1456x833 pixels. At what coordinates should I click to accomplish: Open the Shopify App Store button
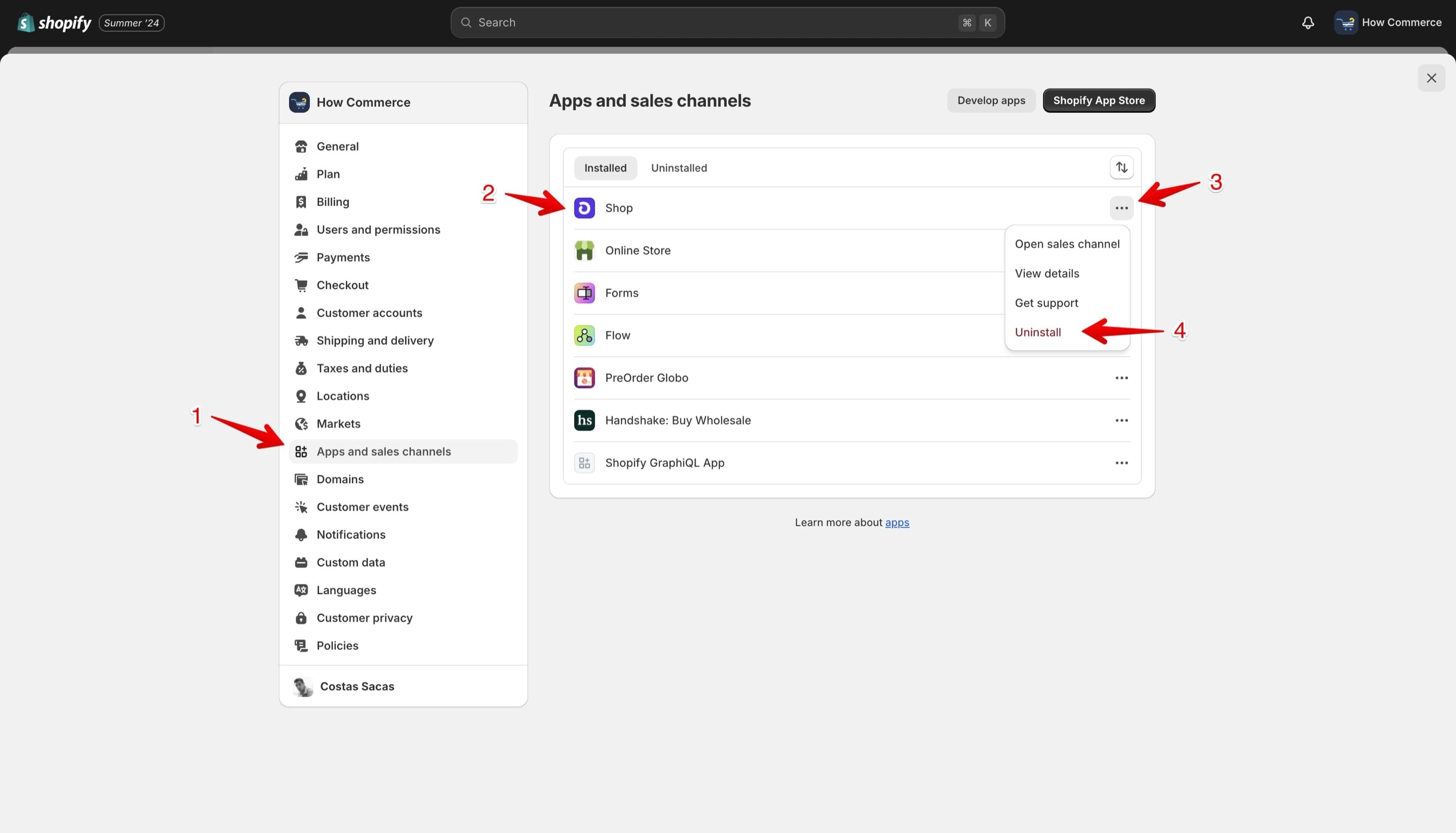tap(1099, 100)
